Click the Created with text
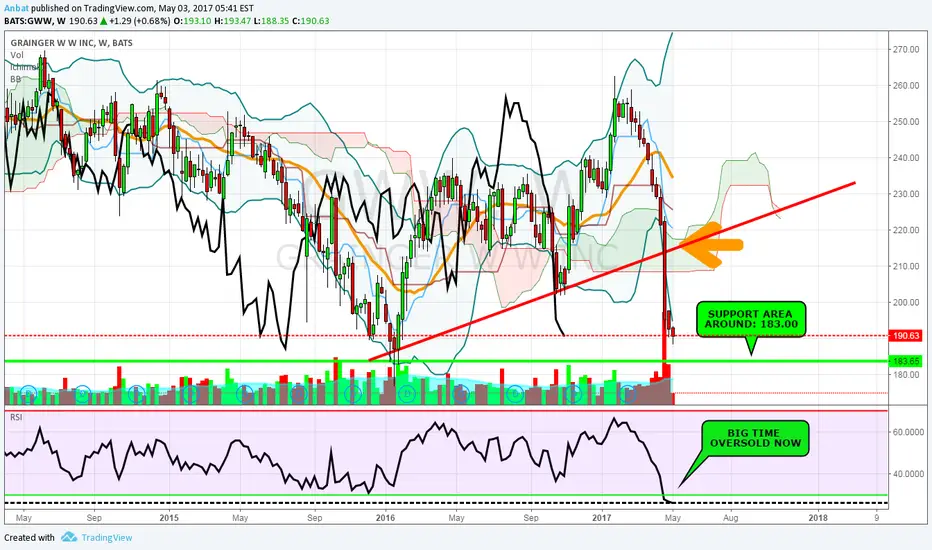The width and height of the screenshot is (932, 550). pyautogui.click(x=29, y=538)
